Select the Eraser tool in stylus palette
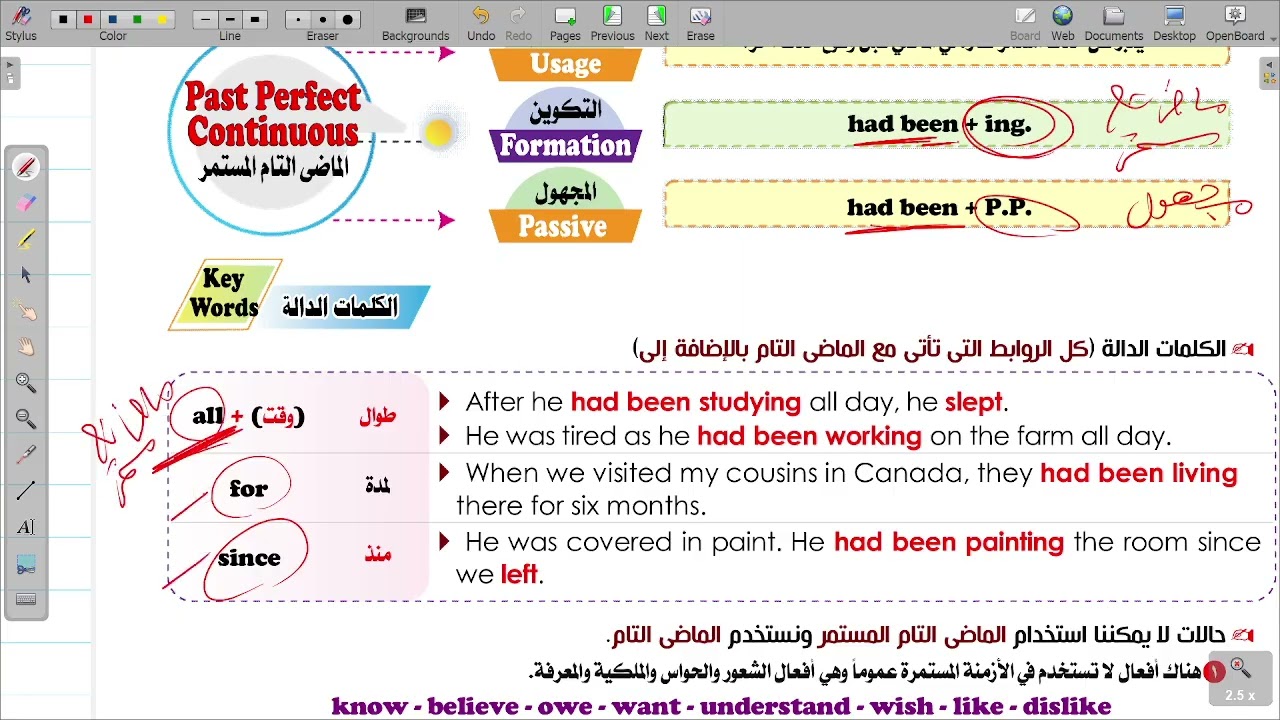1280x720 pixels. (x=26, y=203)
